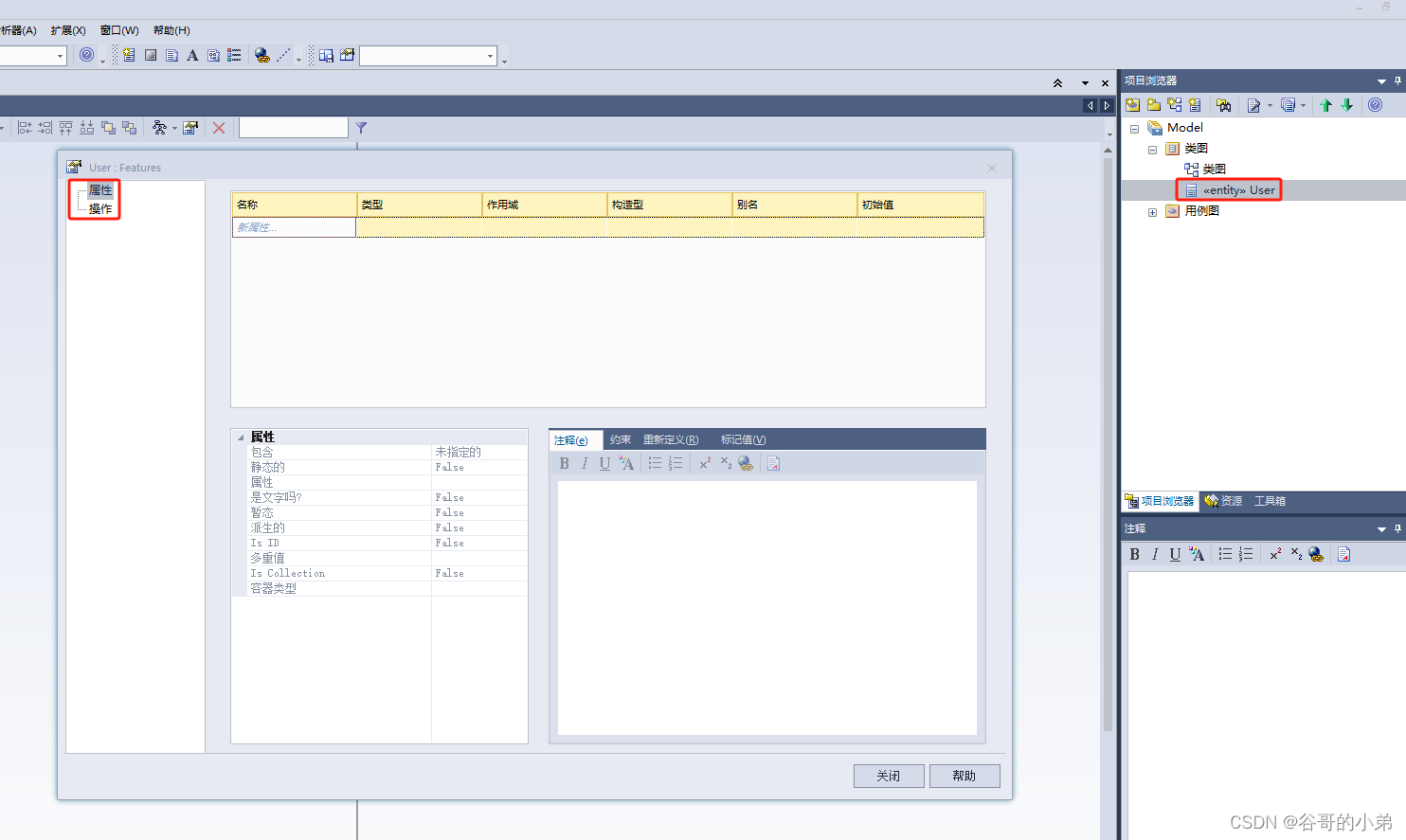The width and height of the screenshot is (1406, 840).
Task: Toggle underline in right Notes panel
Action: (1175, 555)
